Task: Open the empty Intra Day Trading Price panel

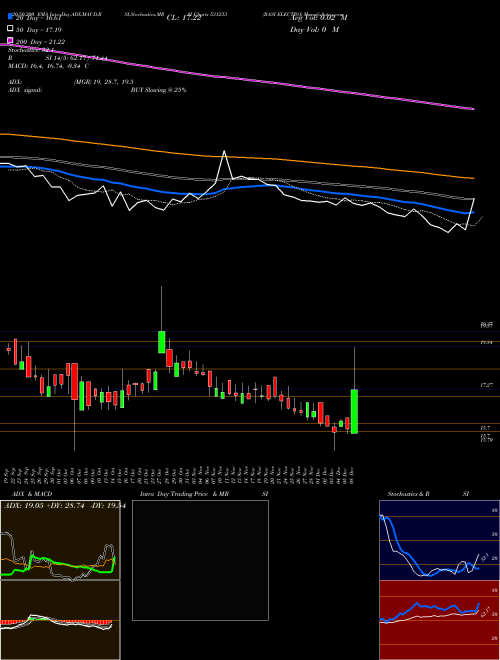Action: [200, 560]
